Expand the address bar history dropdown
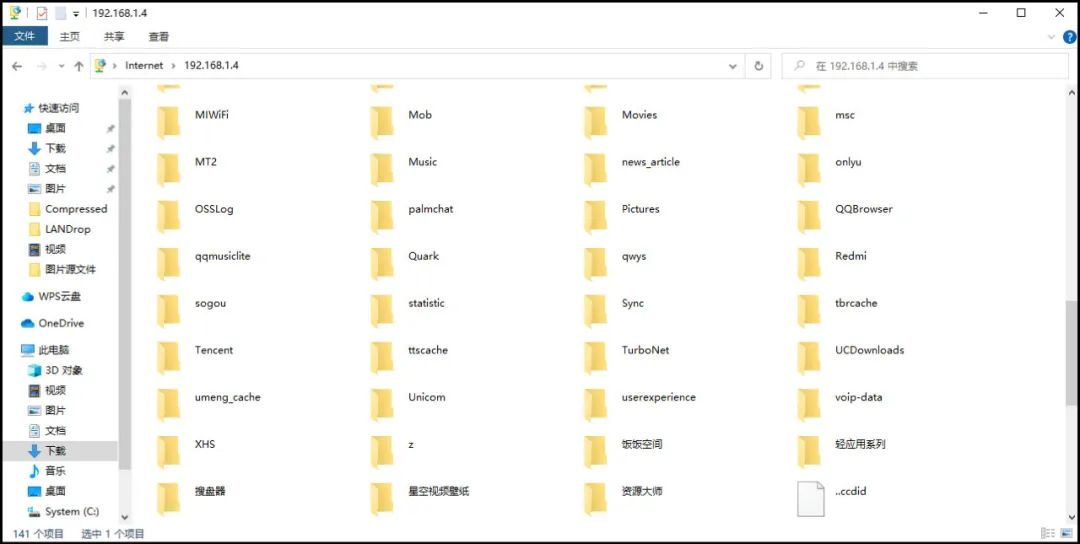 coord(733,66)
